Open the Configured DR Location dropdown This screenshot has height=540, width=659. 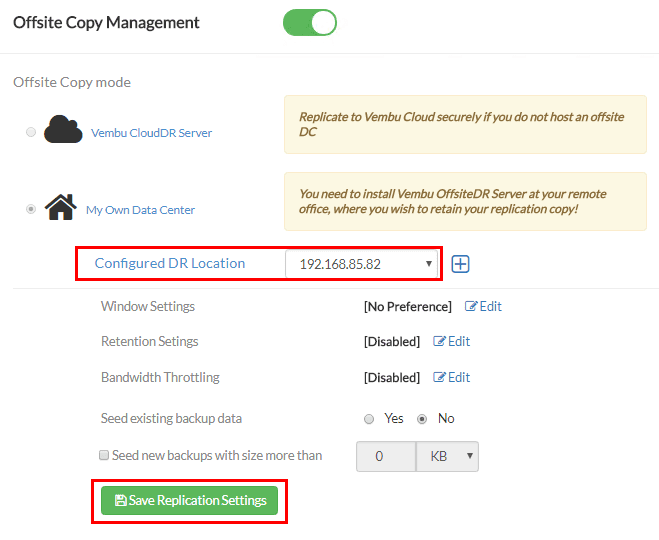pos(362,264)
